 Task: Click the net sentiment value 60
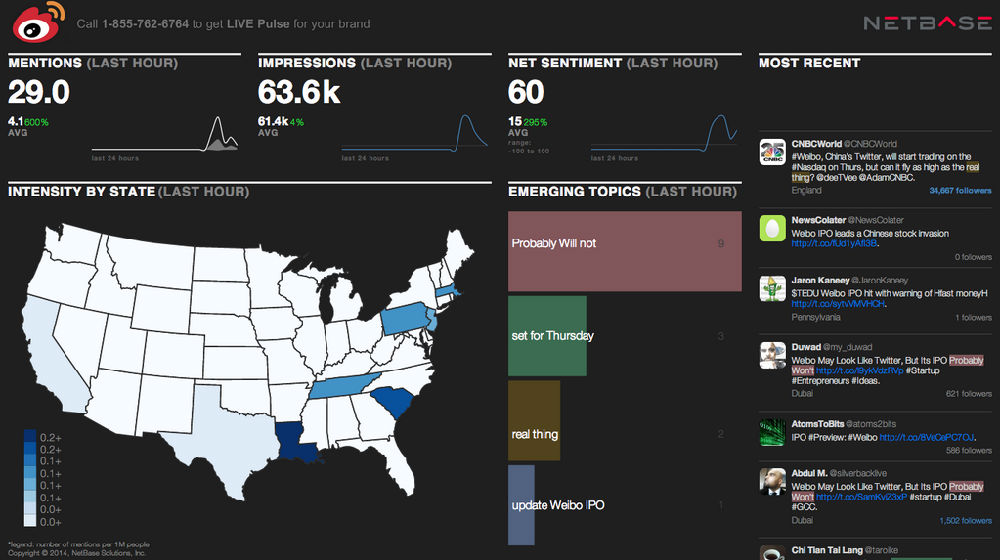click(x=526, y=92)
